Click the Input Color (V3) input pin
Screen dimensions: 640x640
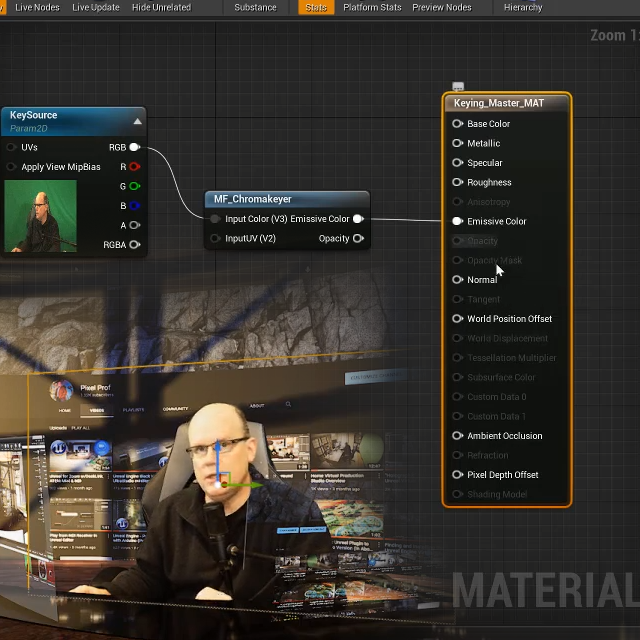[215, 219]
